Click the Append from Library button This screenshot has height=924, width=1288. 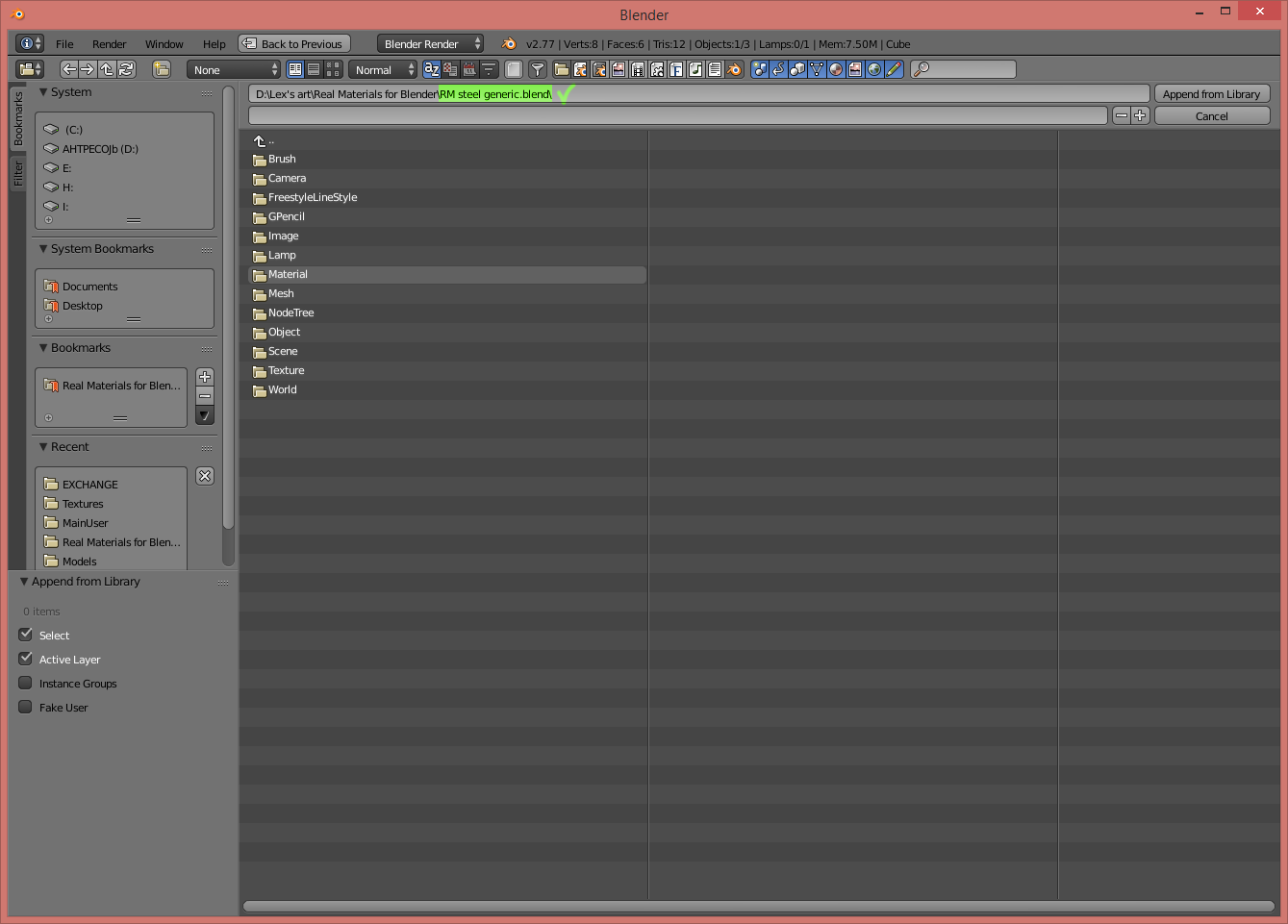(x=1211, y=94)
